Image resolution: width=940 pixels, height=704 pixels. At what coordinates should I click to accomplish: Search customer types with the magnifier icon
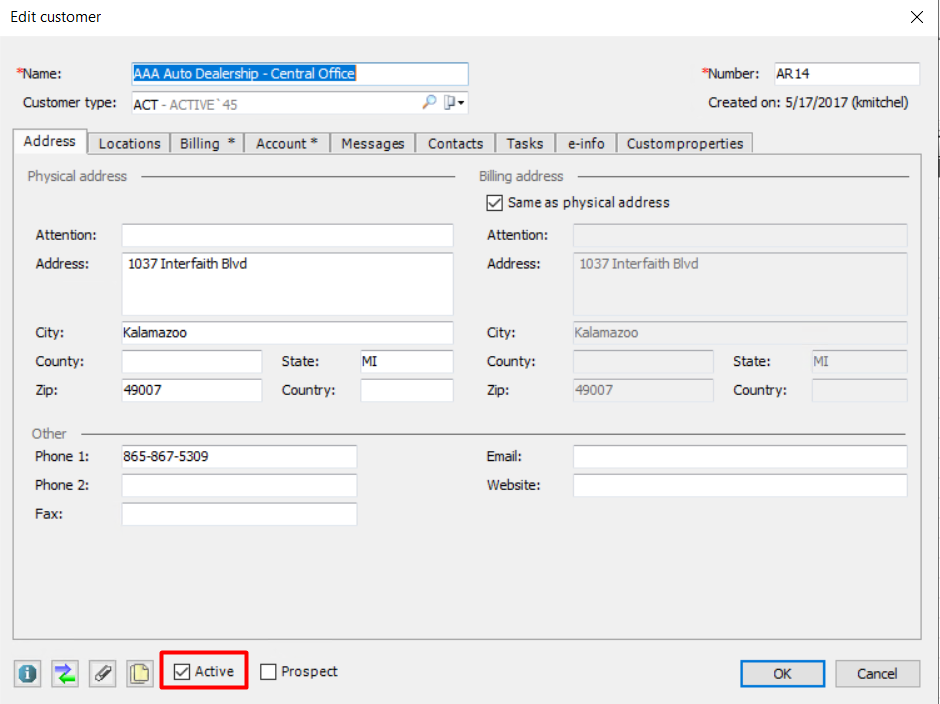pyautogui.click(x=429, y=103)
